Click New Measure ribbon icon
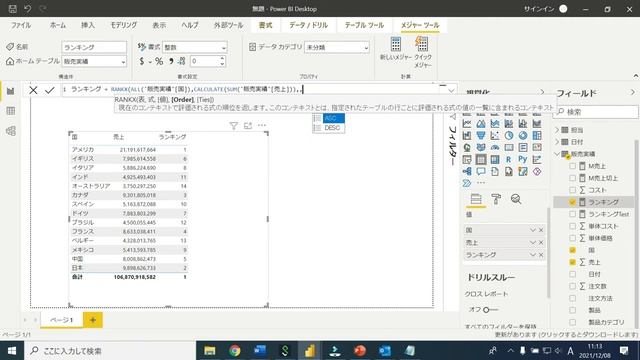The image size is (640, 360). (x=396, y=49)
